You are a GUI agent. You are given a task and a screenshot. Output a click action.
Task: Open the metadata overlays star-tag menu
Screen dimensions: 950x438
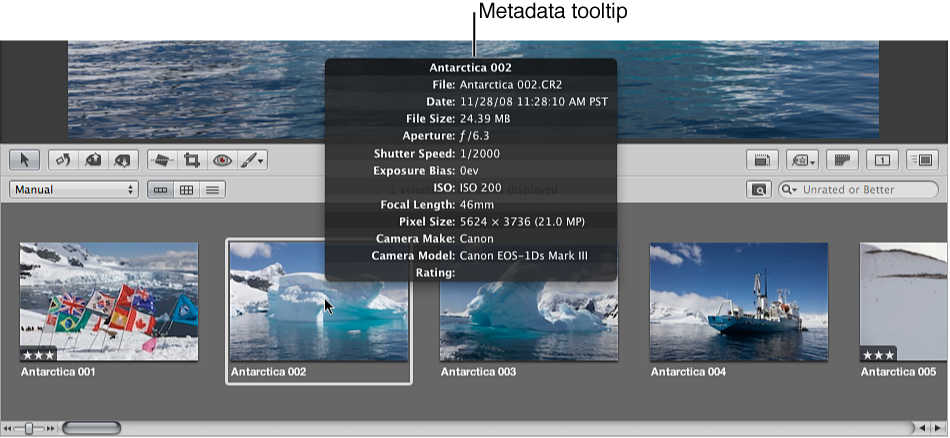[x=802, y=159]
